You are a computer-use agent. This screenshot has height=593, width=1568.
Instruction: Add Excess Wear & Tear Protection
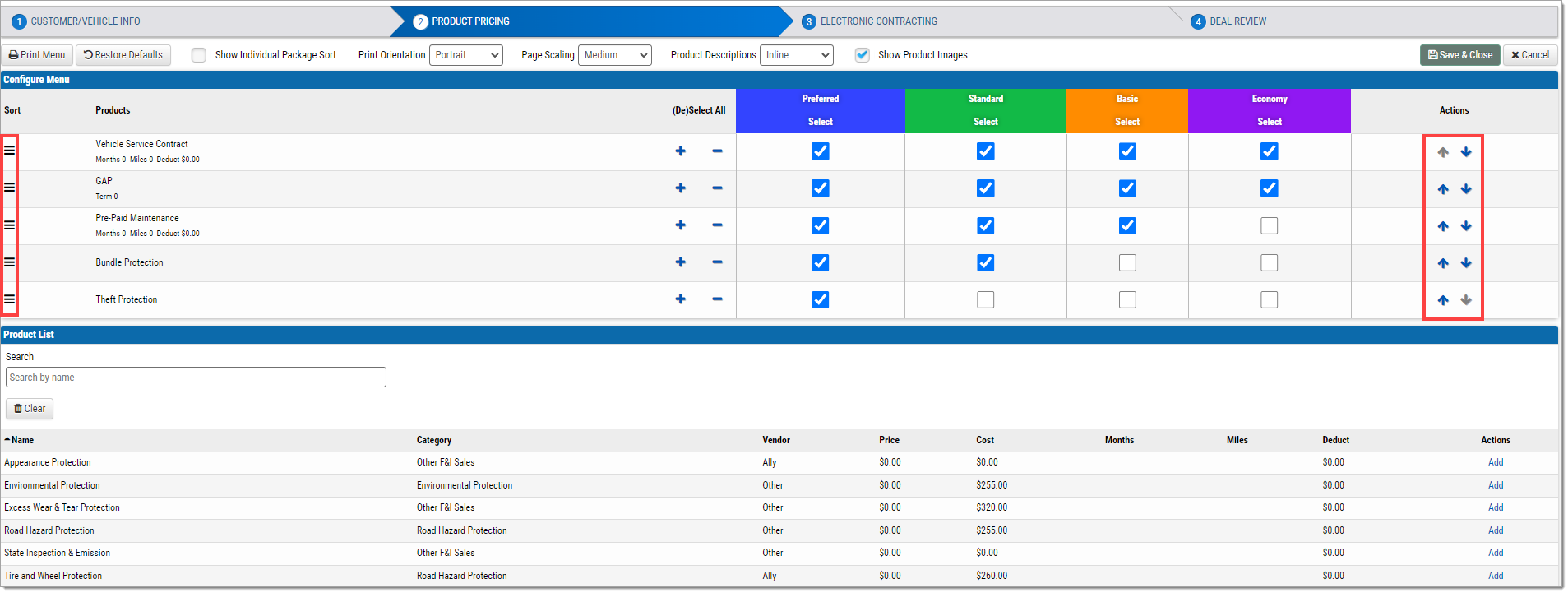click(1496, 507)
